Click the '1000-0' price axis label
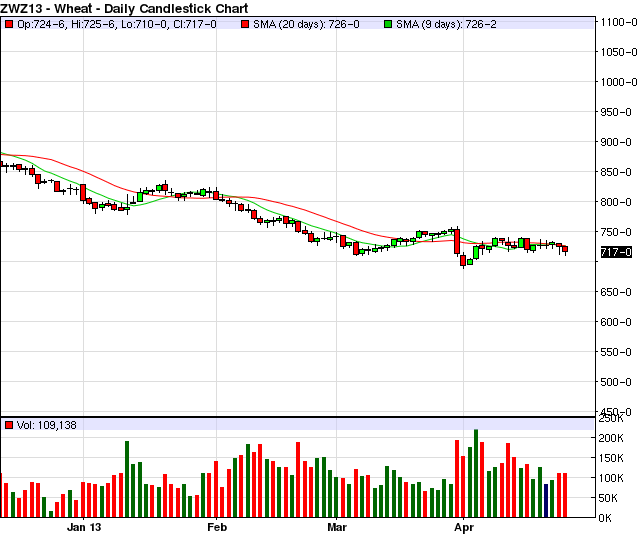 tap(618, 82)
